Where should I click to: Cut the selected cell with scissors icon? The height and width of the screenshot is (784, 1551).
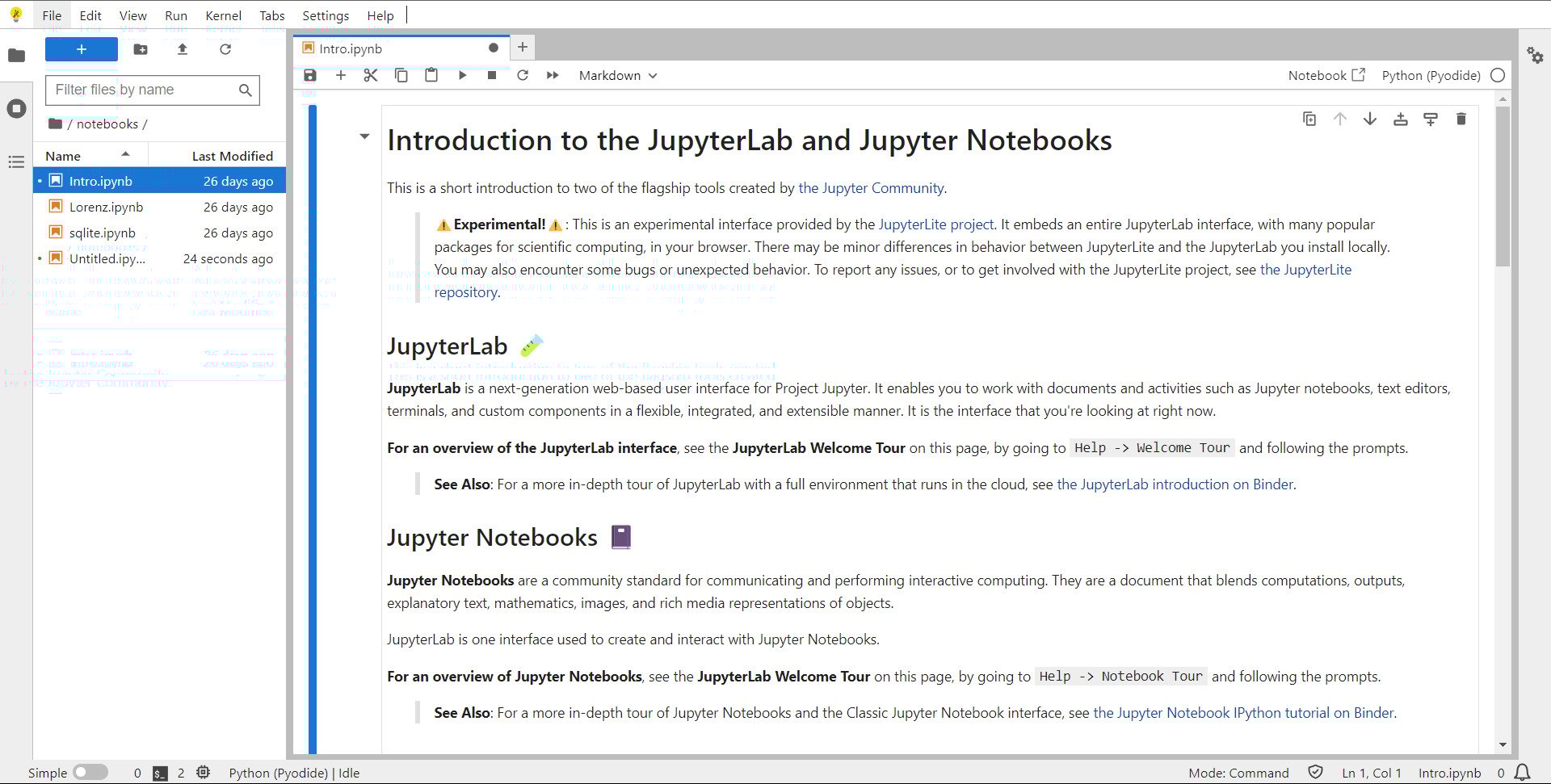click(x=371, y=75)
